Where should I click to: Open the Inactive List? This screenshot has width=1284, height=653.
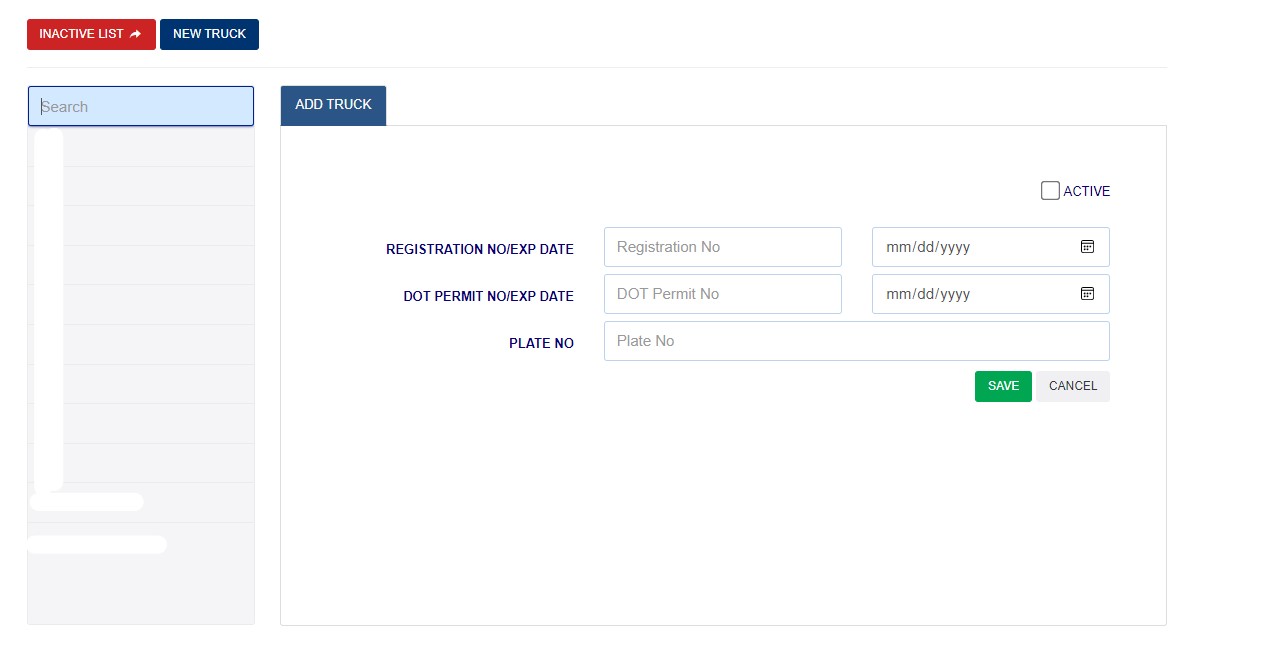pyautogui.click(x=82, y=34)
